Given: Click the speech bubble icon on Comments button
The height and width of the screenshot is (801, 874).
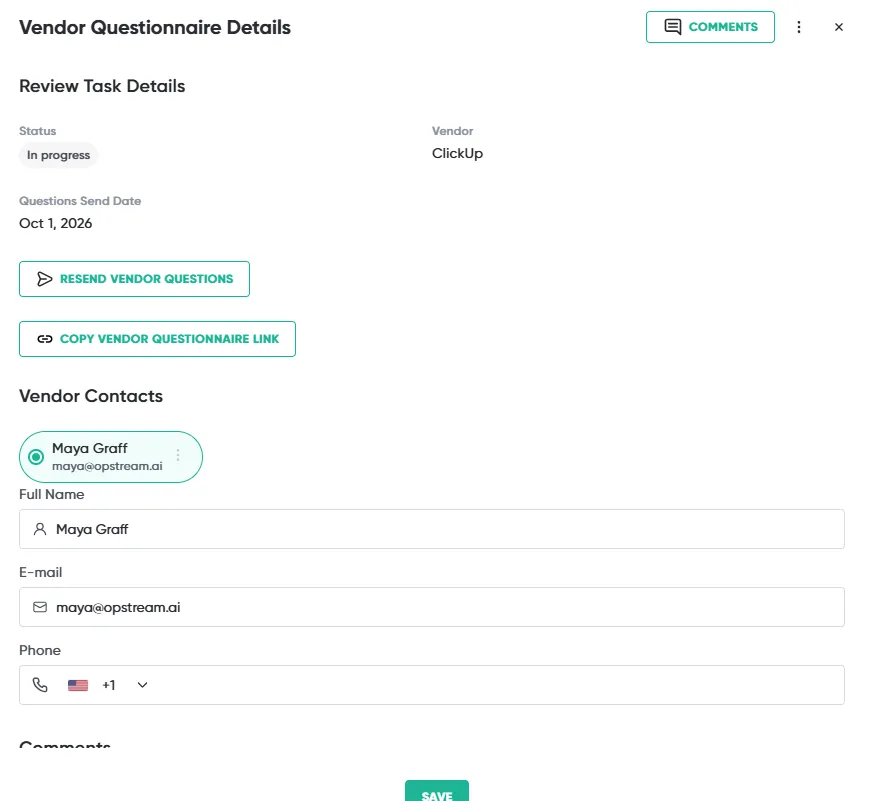Looking at the screenshot, I should click(x=673, y=27).
